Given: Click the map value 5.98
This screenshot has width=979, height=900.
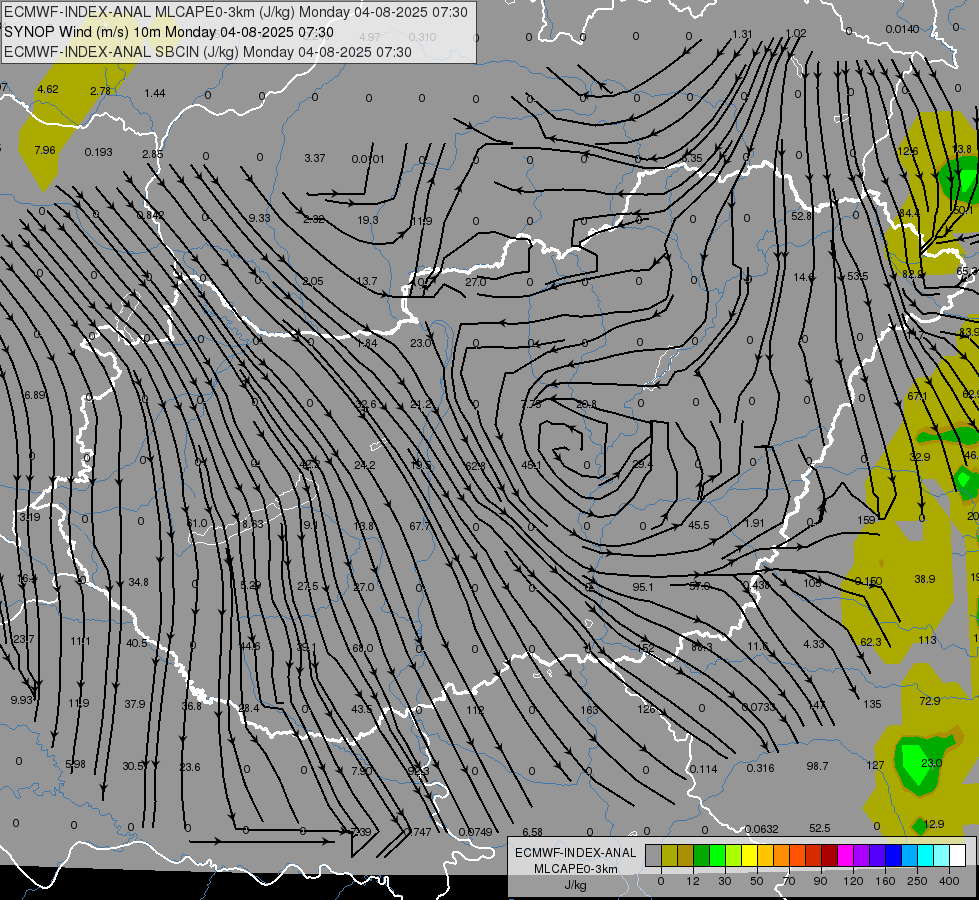Looking at the screenshot, I should coord(76,764).
